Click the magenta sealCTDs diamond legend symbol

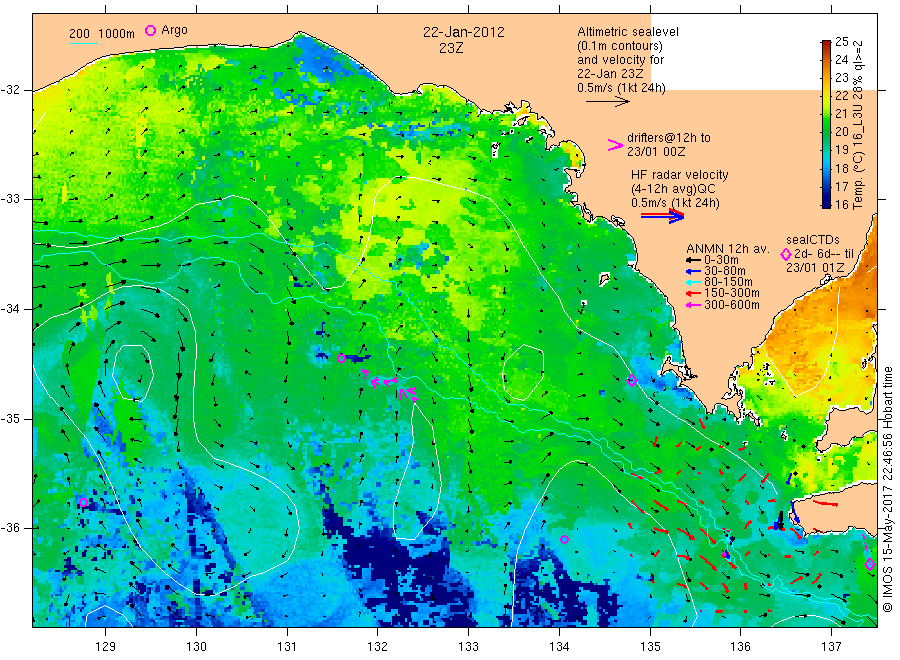[786, 254]
